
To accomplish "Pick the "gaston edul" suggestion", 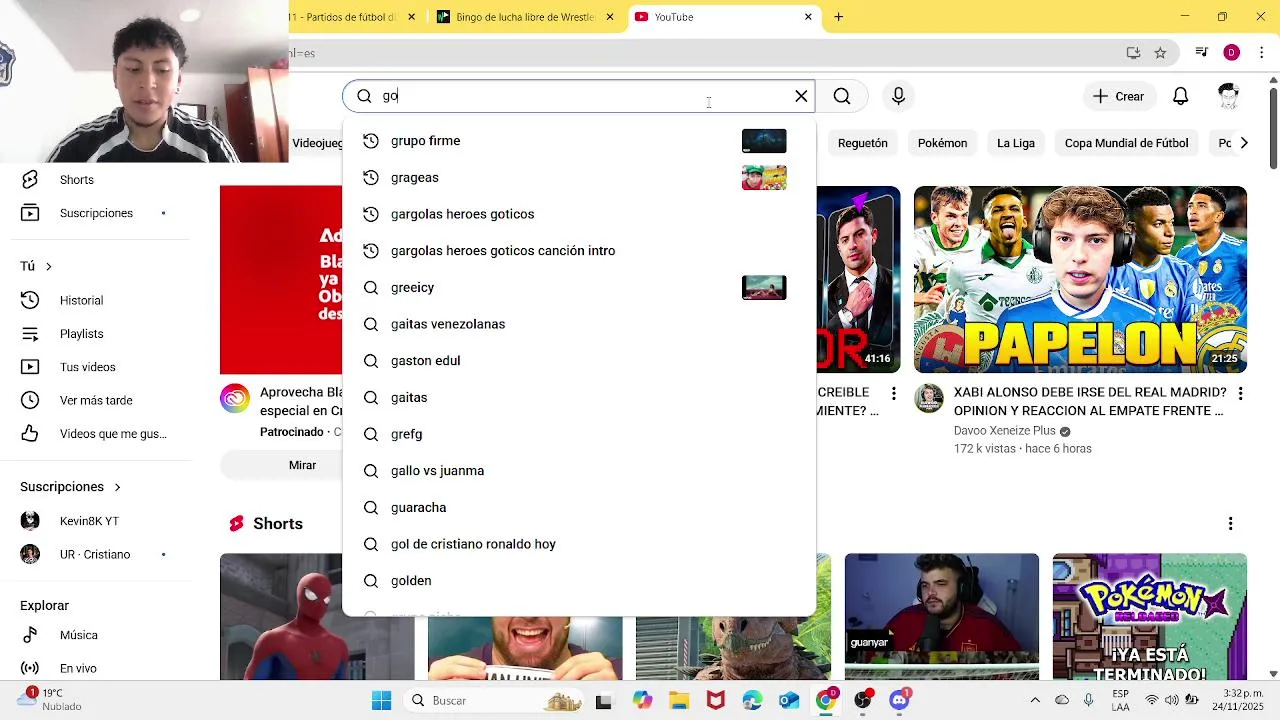I will [x=579, y=361].
